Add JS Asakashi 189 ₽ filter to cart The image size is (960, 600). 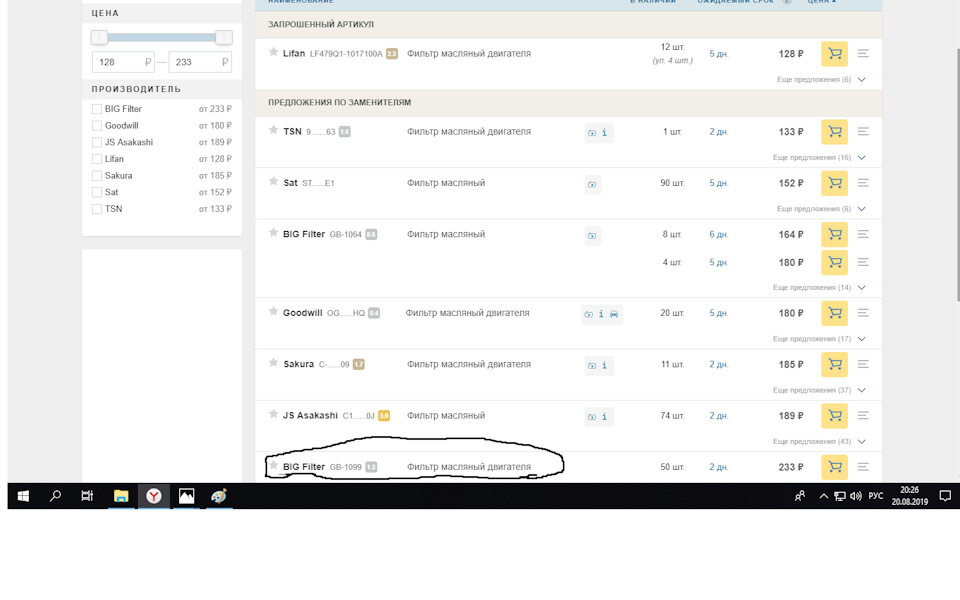pos(834,416)
